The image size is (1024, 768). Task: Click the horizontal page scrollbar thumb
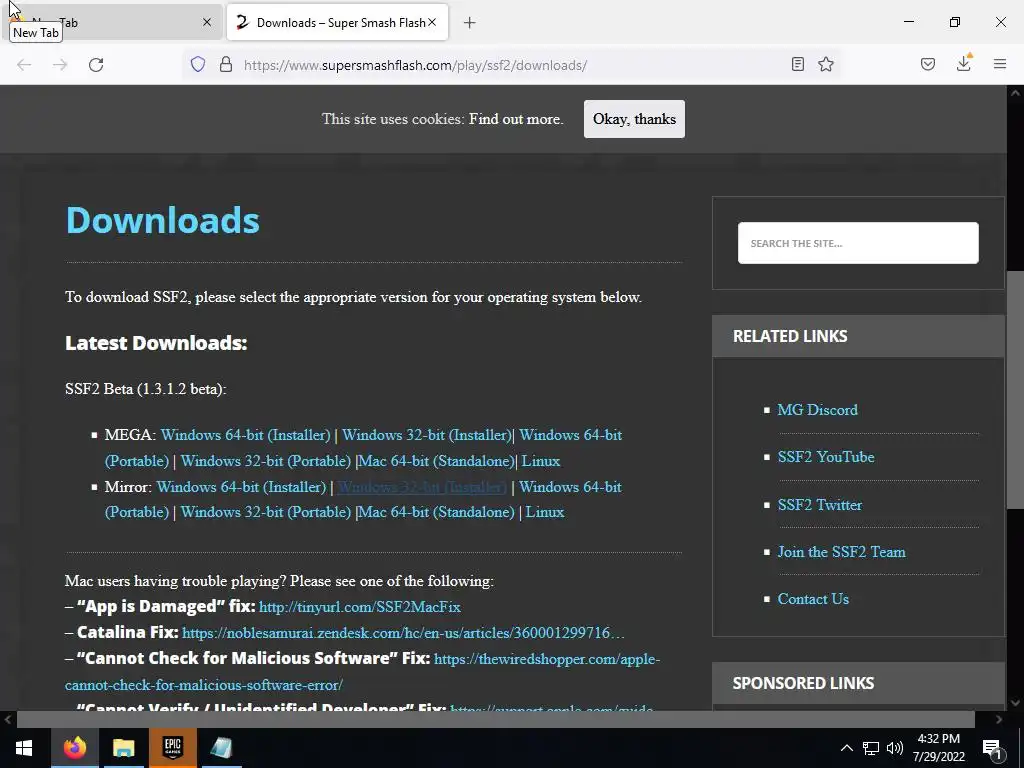tap(496, 719)
